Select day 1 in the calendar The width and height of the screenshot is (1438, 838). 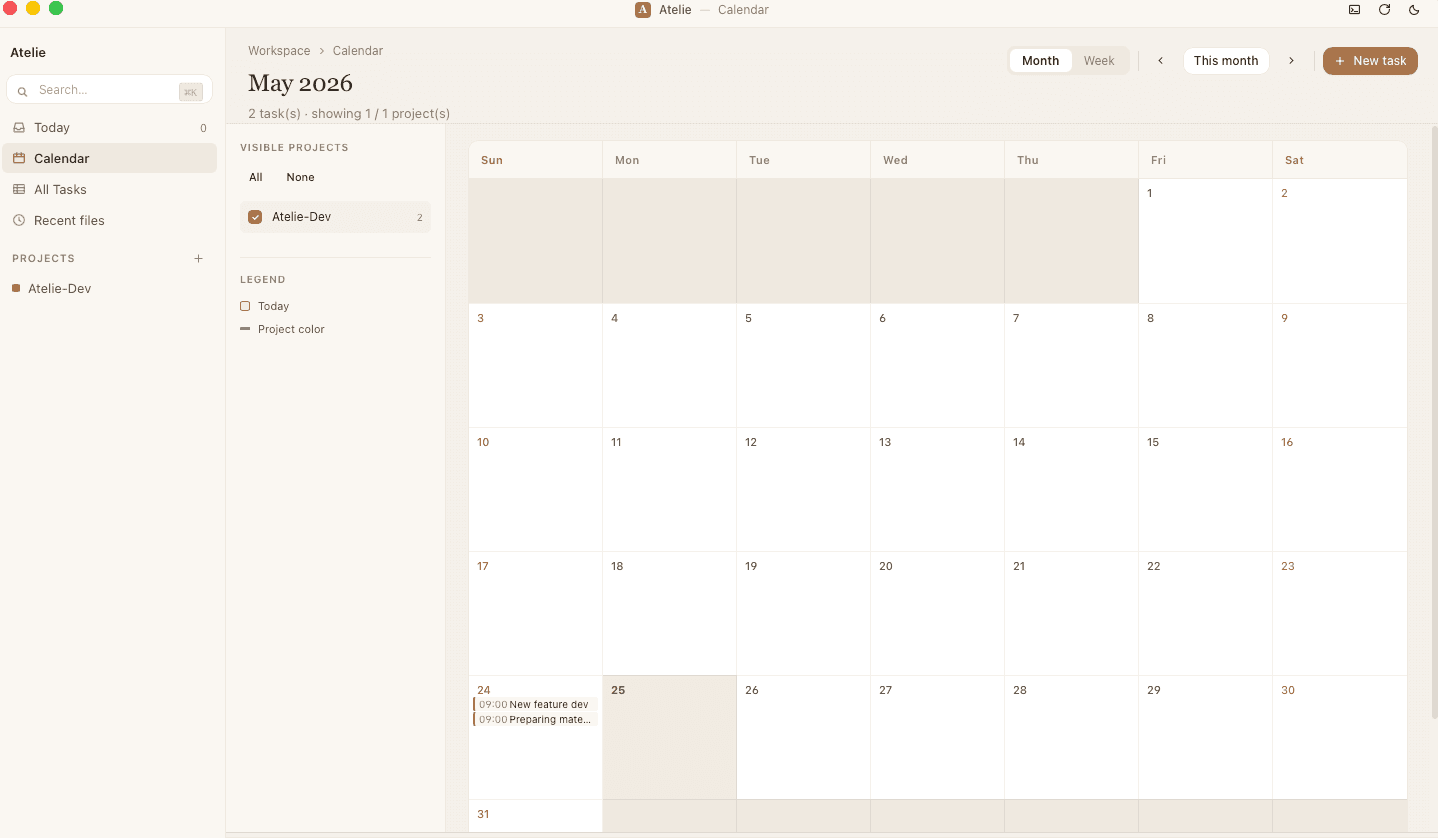coord(1205,241)
